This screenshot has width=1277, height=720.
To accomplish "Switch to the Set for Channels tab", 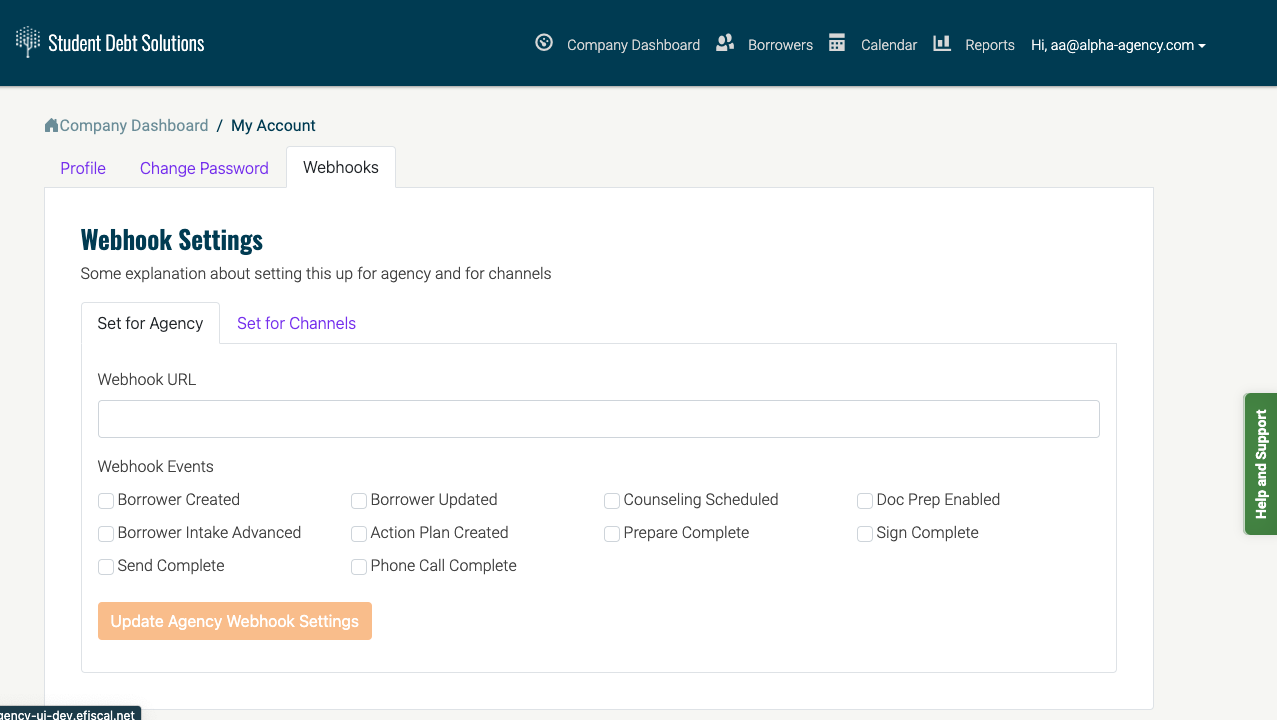I will [x=296, y=323].
